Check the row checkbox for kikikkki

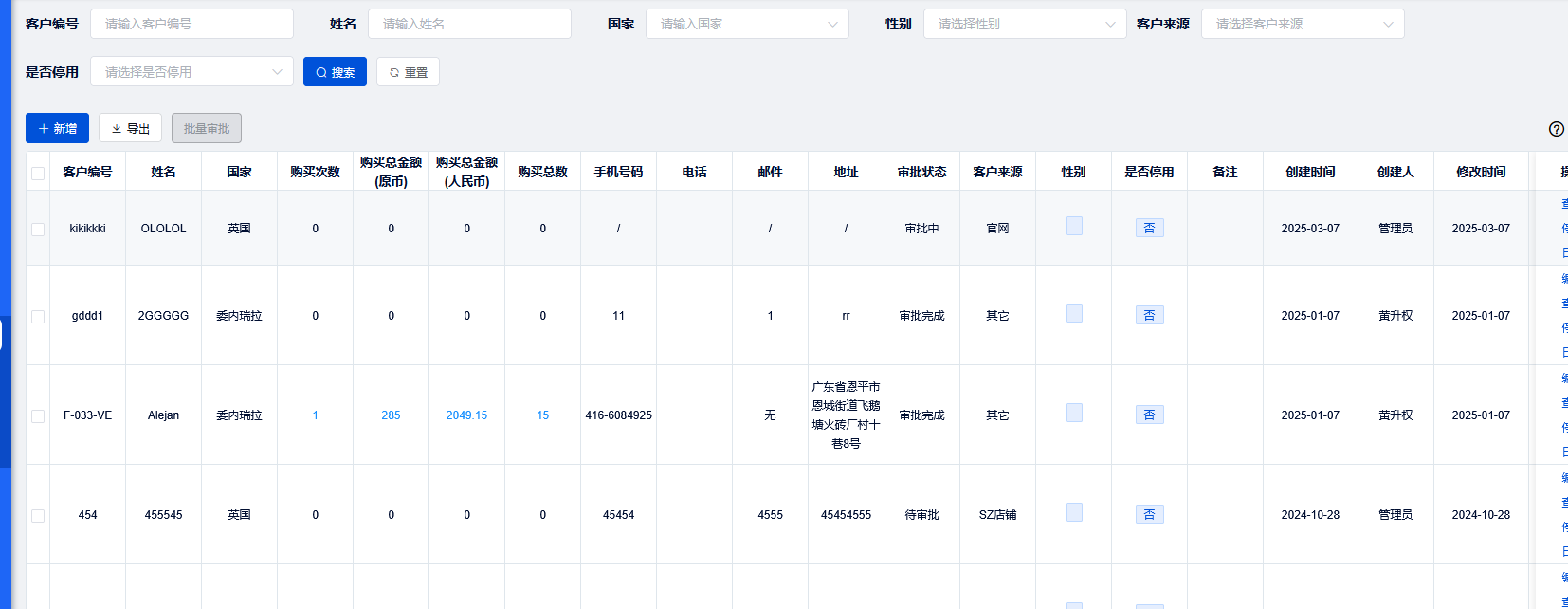[38, 229]
